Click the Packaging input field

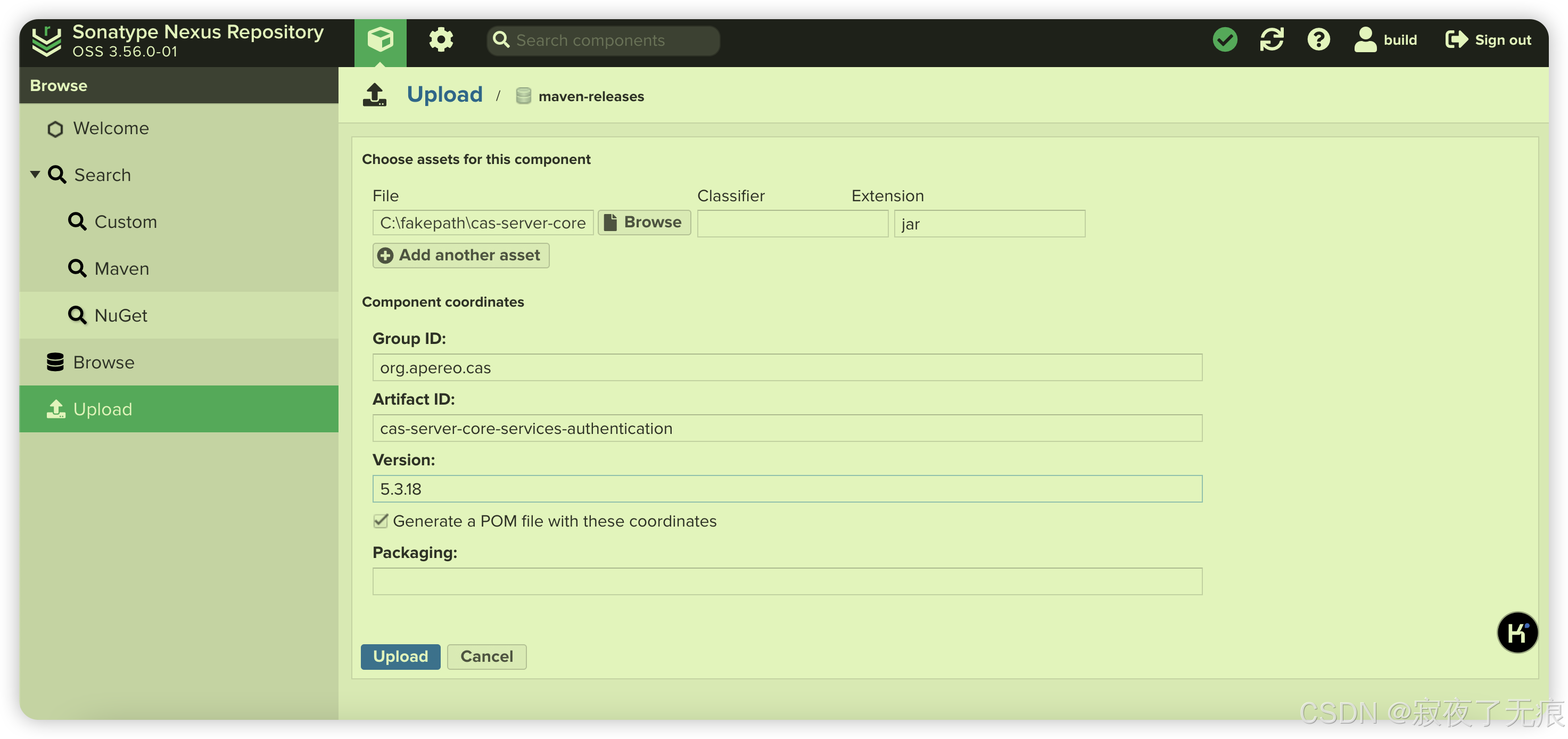coord(787,581)
